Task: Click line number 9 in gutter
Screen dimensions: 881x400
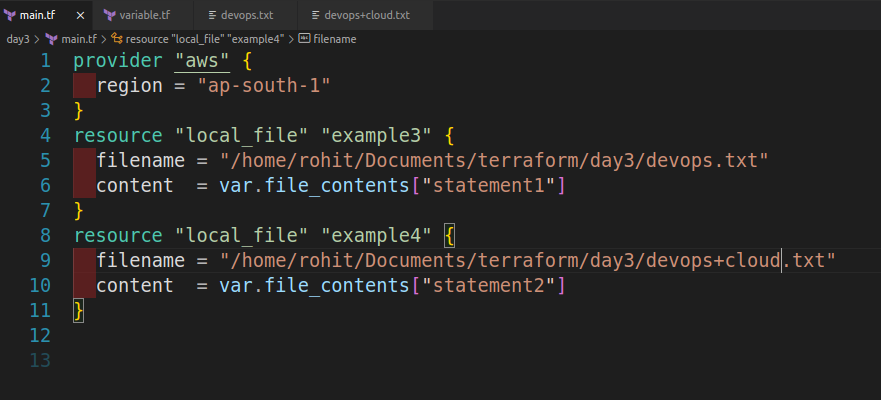Action: pos(46,261)
